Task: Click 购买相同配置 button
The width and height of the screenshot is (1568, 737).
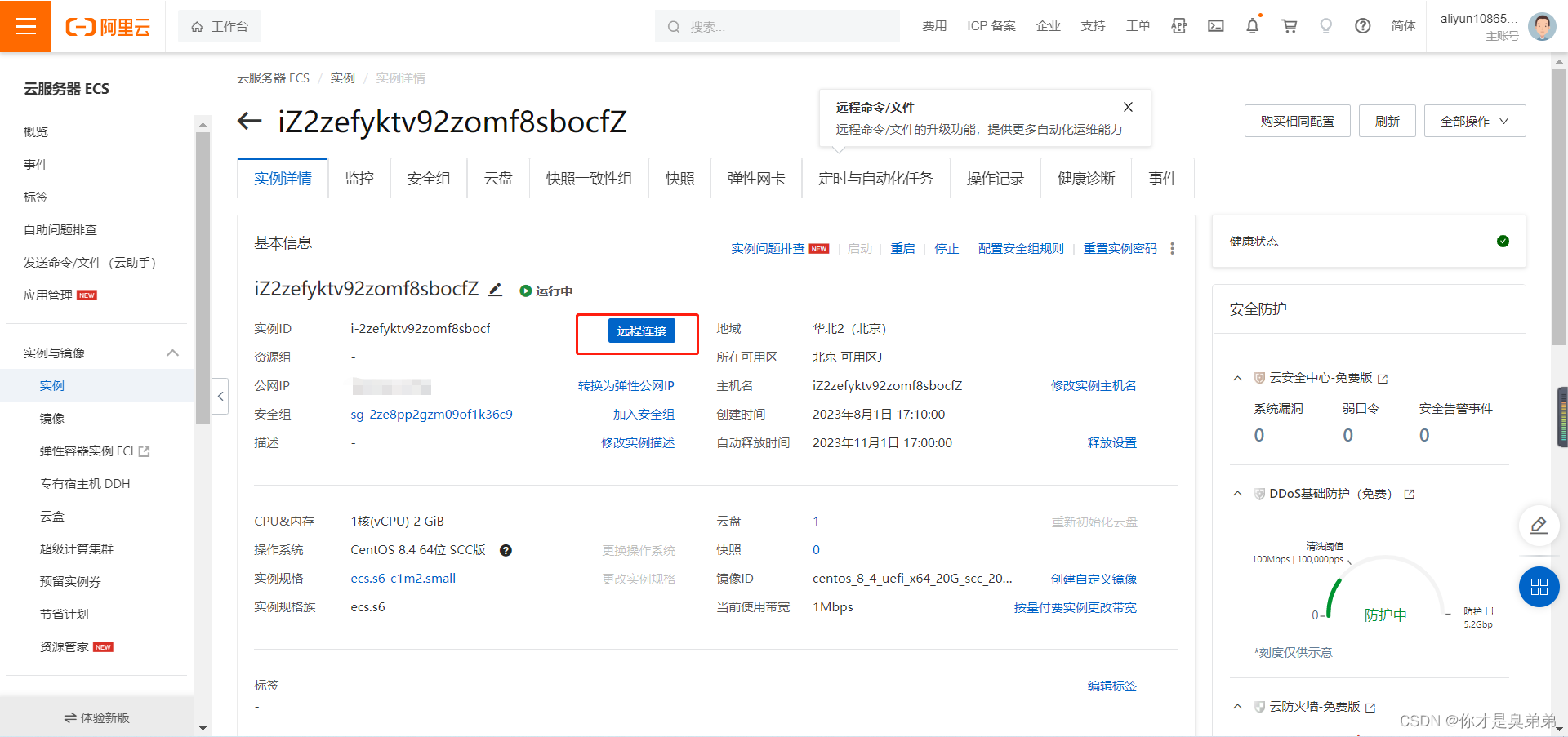Action: pyautogui.click(x=1297, y=121)
